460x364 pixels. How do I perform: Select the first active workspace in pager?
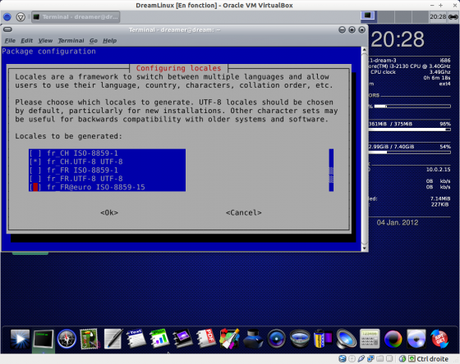(368, 17)
